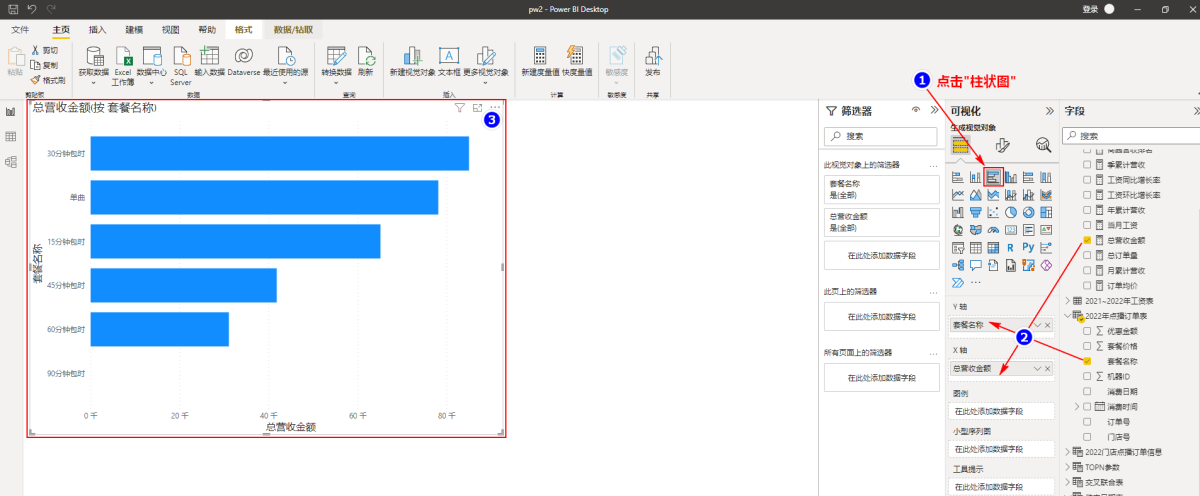The height and width of the screenshot is (496, 1200).
Task: Open dropdown for 套餐名称 in Y axis
Action: [1038, 325]
